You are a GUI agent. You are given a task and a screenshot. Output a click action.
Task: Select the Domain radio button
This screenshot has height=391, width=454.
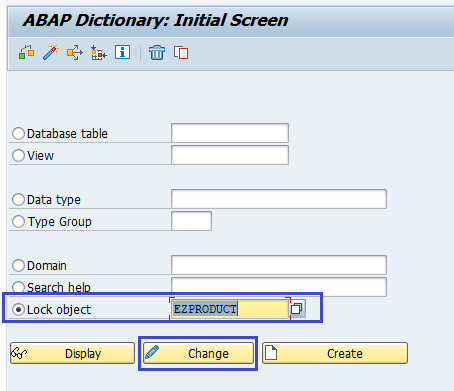click(x=18, y=266)
